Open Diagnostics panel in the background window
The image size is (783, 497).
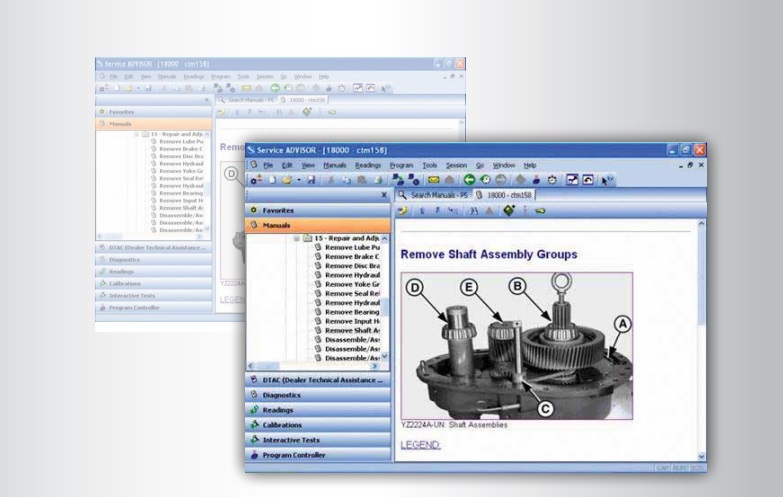[154, 260]
